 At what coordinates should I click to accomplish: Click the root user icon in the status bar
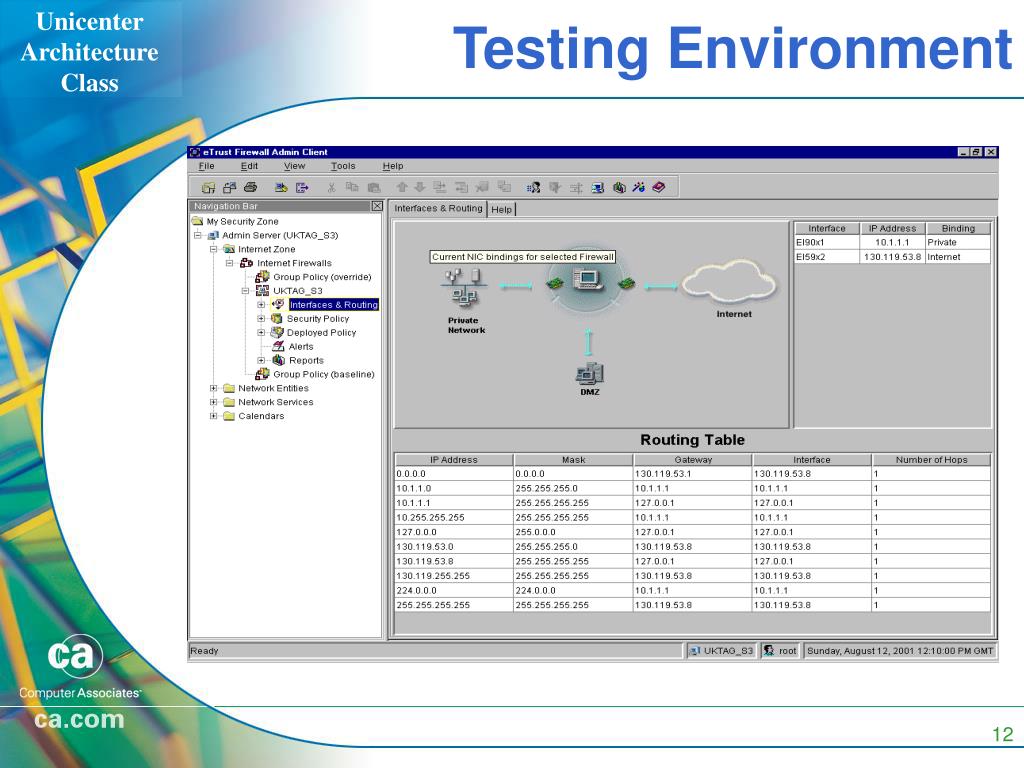coord(769,650)
